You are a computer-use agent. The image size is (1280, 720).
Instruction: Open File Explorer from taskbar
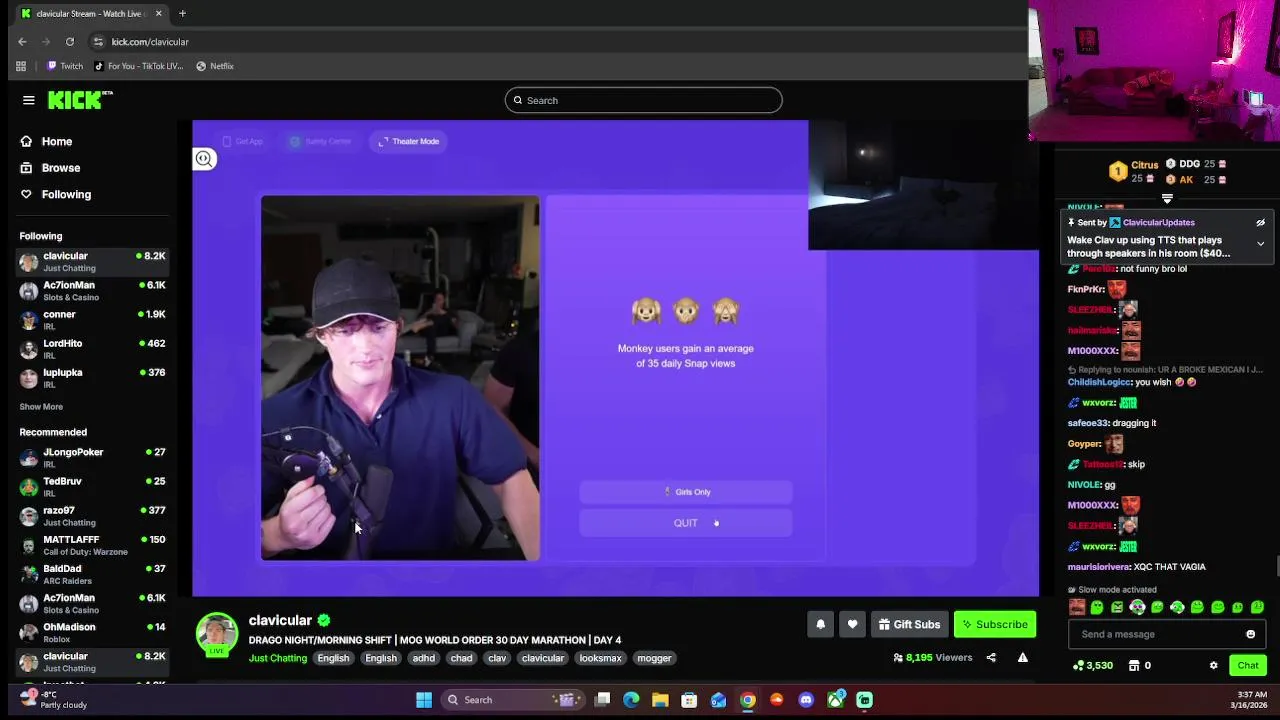(660, 700)
